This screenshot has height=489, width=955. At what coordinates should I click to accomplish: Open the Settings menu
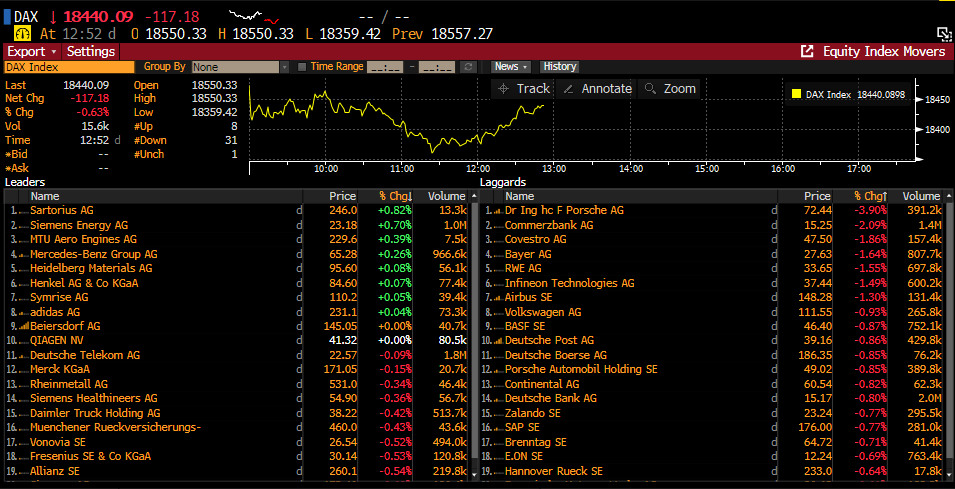pyautogui.click(x=91, y=51)
